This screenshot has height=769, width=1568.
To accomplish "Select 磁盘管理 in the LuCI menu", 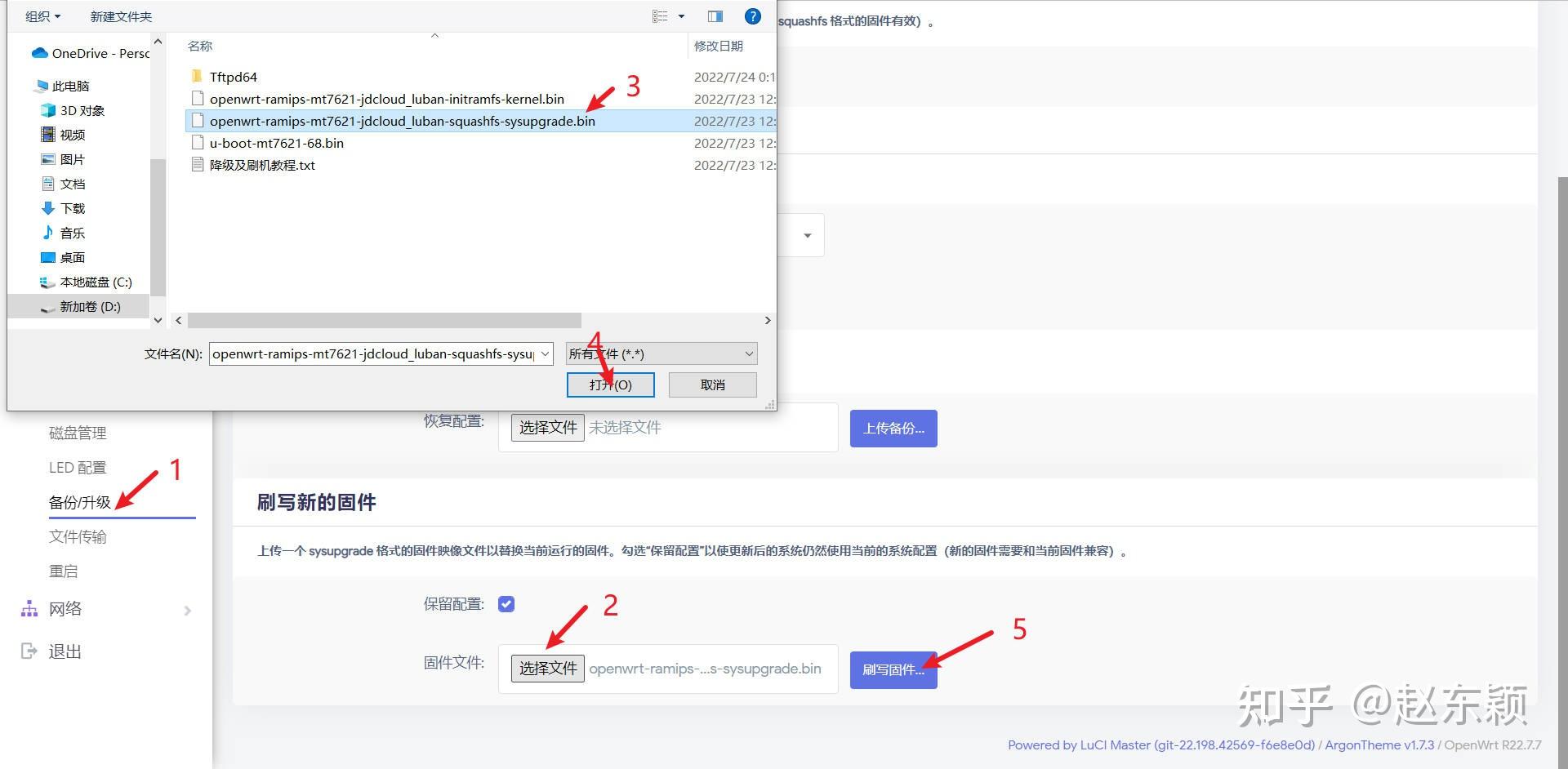I will coord(77,433).
